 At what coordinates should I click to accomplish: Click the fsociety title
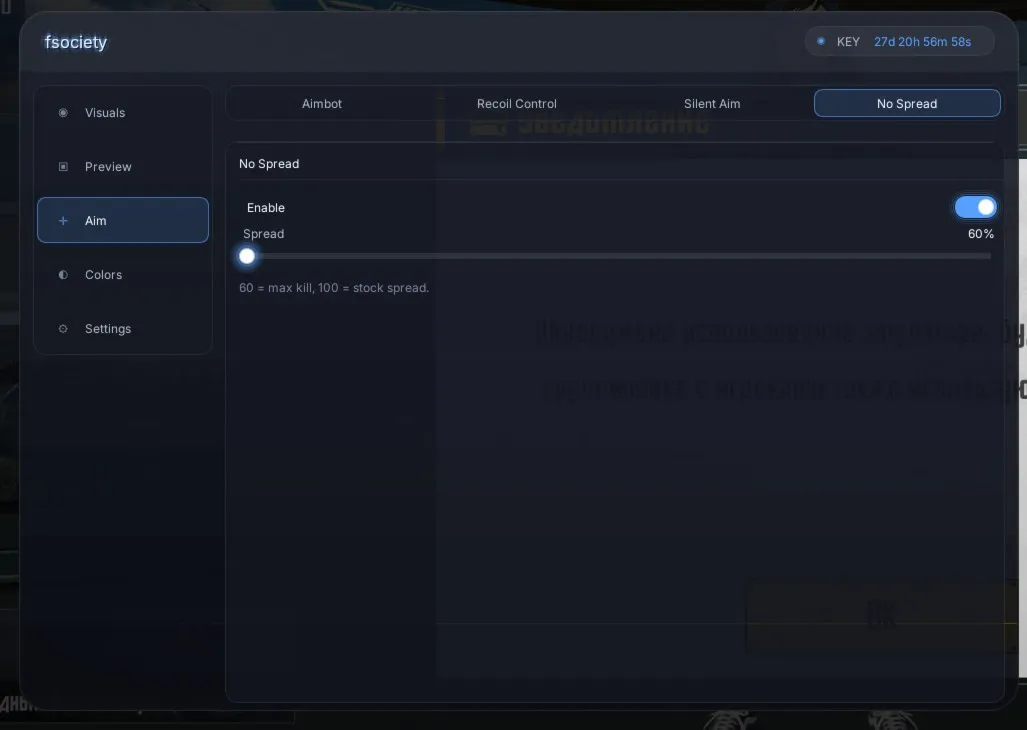(76, 42)
